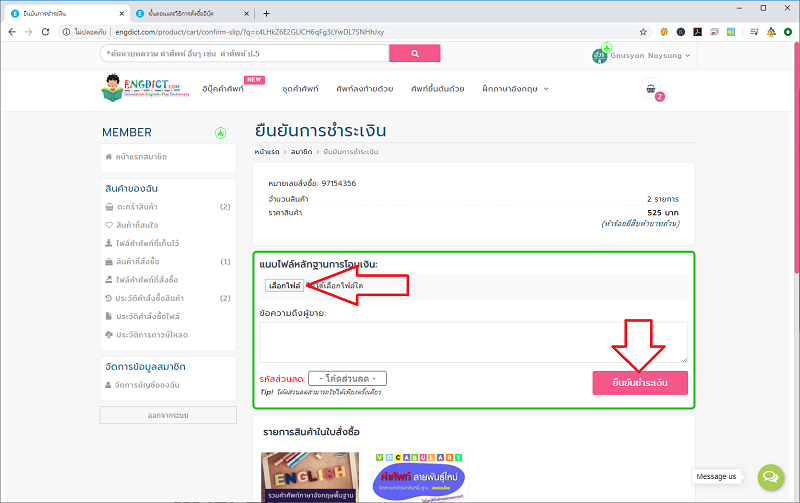Click green badge icon beside MEMBER heading

pyautogui.click(x=220, y=133)
